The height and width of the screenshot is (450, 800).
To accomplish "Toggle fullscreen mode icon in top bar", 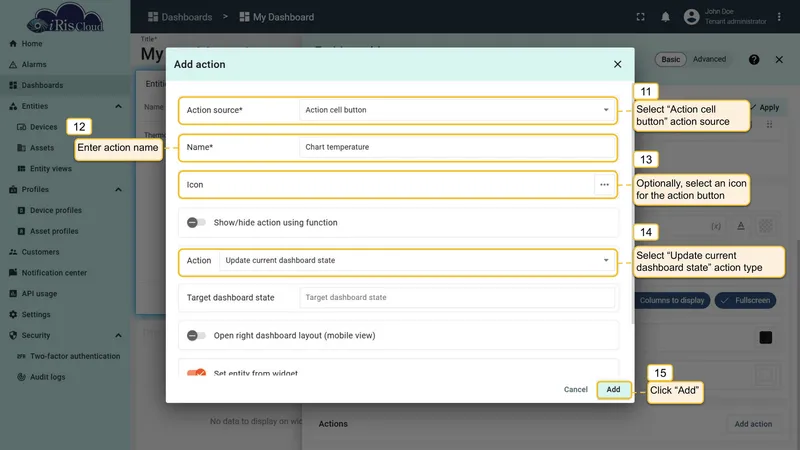I will 640,17.
